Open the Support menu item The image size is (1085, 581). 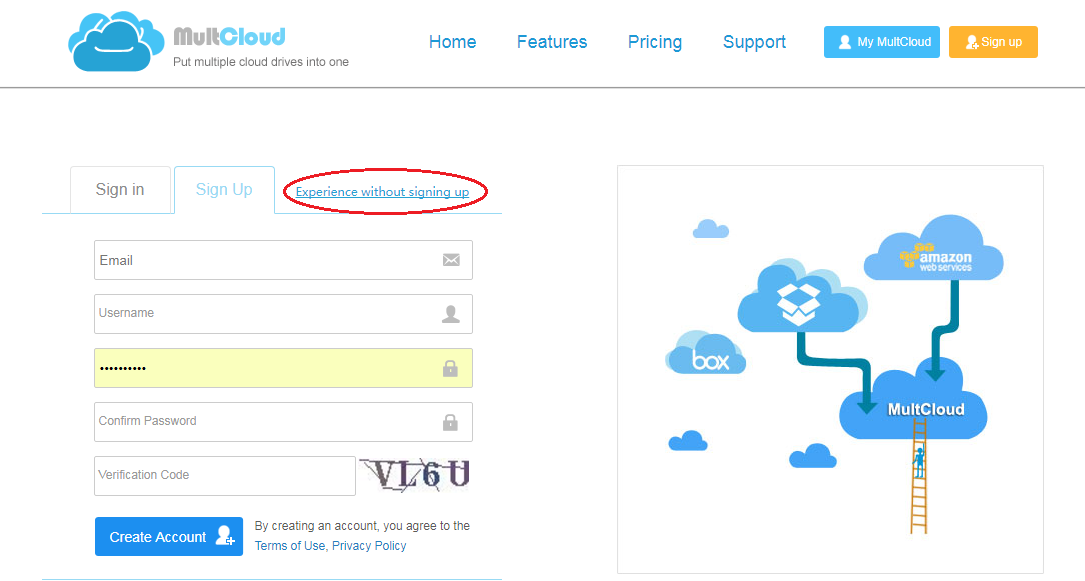[754, 42]
